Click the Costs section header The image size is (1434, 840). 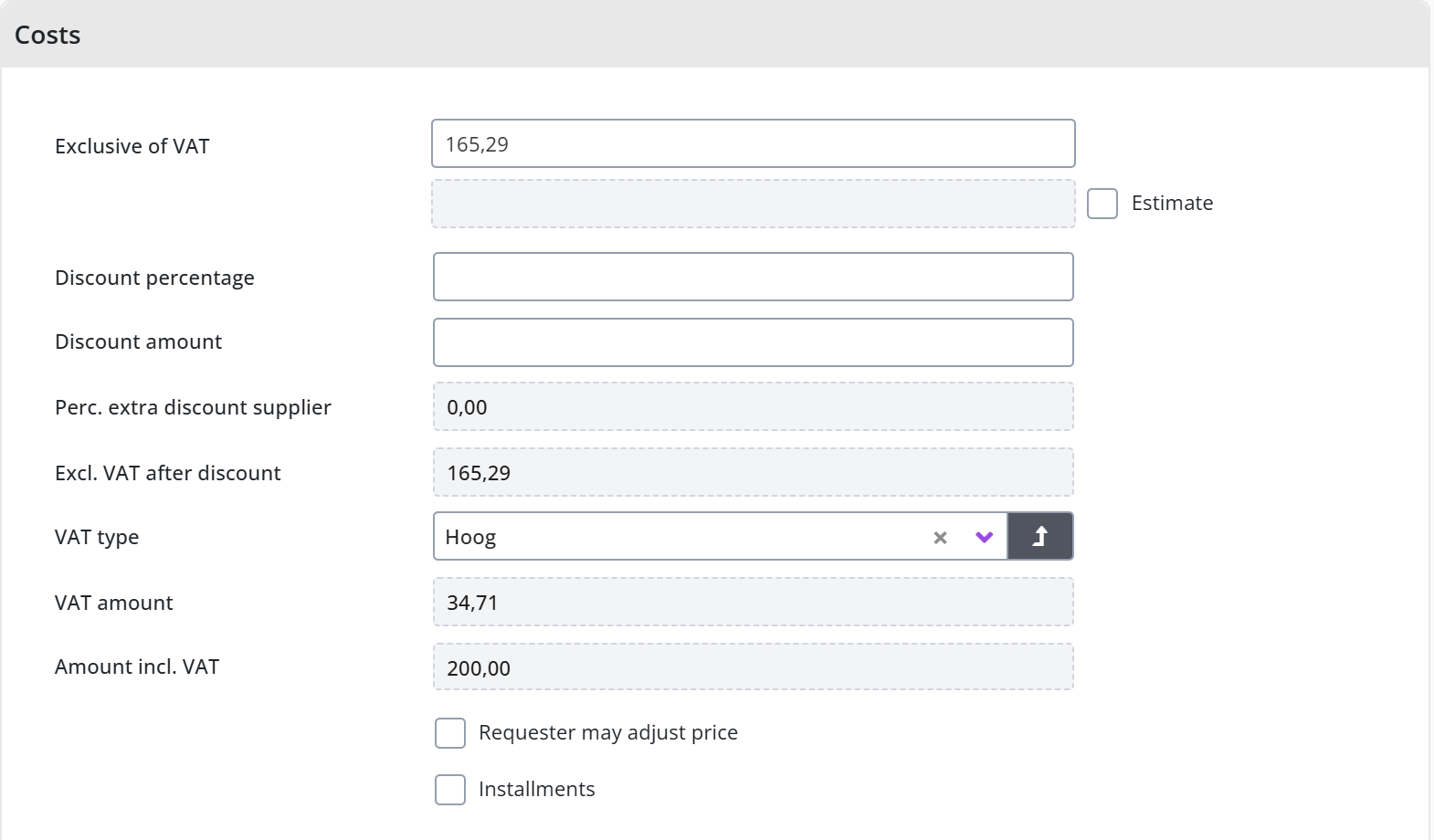tap(714, 34)
